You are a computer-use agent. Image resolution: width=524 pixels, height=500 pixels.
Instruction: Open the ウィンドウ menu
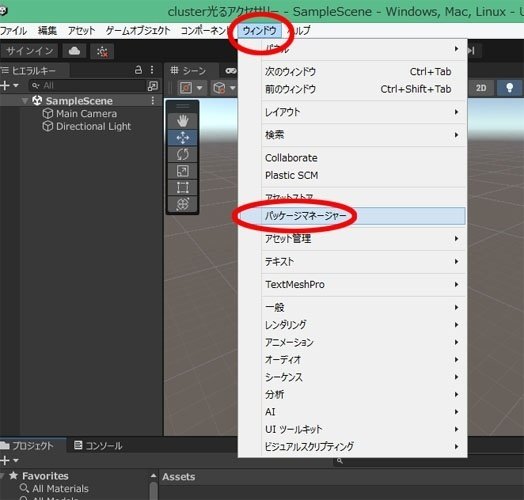259,31
